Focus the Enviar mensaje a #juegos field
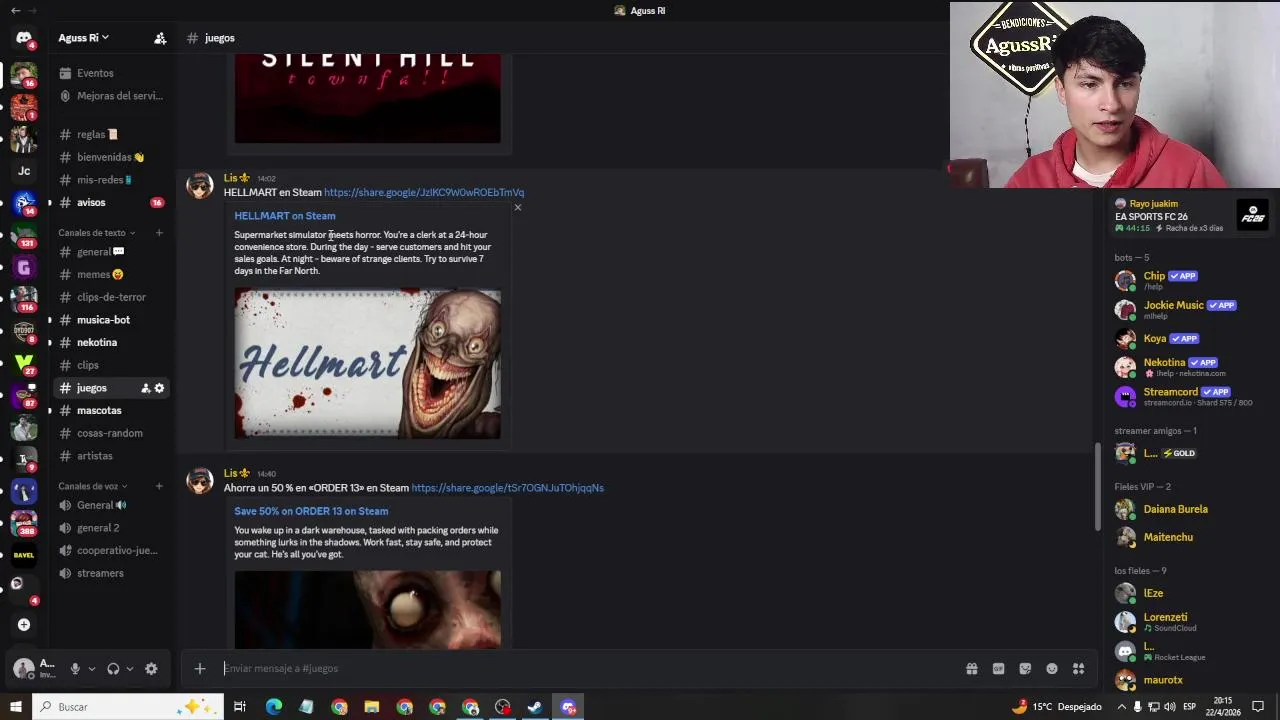 point(590,669)
